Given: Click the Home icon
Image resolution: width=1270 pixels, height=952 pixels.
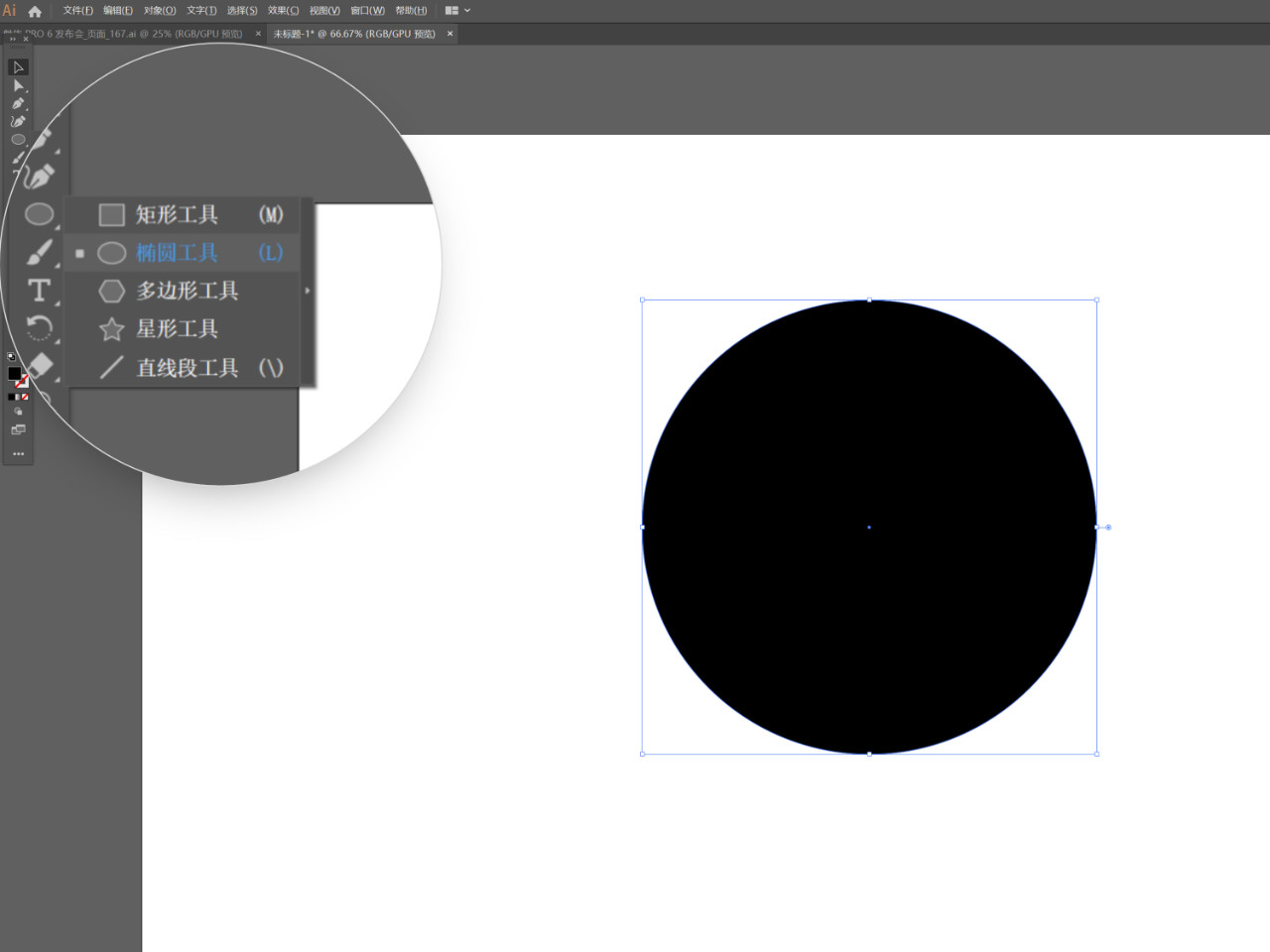Looking at the screenshot, I should tap(35, 11).
